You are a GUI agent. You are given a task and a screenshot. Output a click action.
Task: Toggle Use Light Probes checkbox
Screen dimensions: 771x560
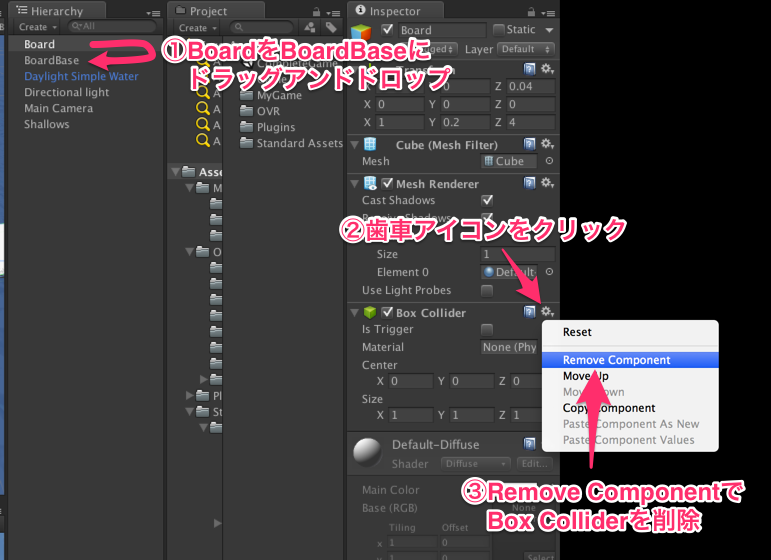pos(487,291)
